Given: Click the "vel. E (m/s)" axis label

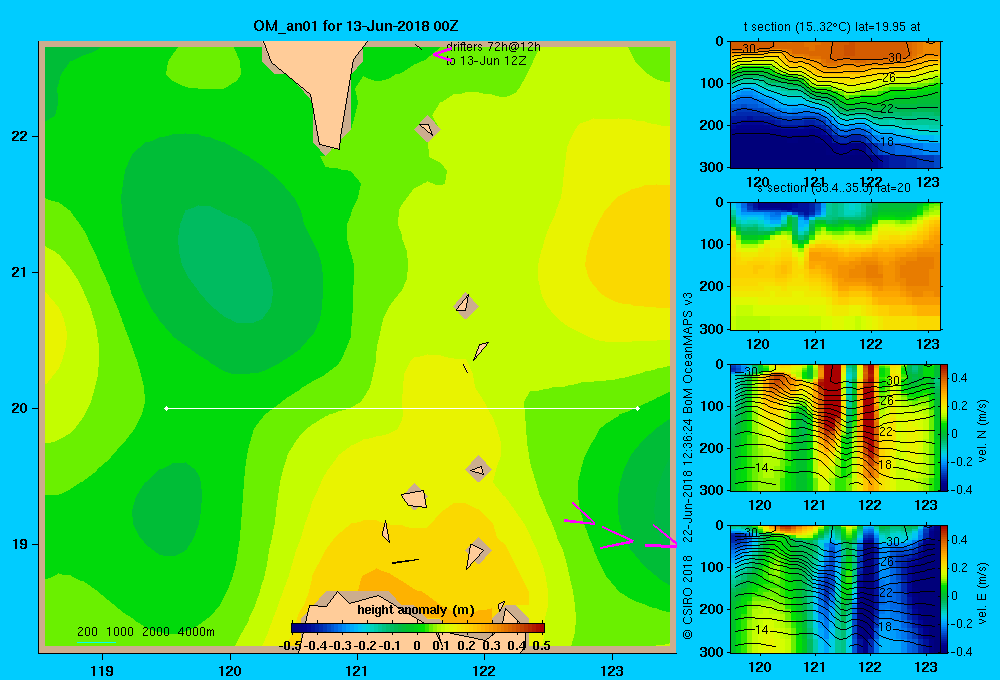Looking at the screenshot, I should tap(983, 593).
